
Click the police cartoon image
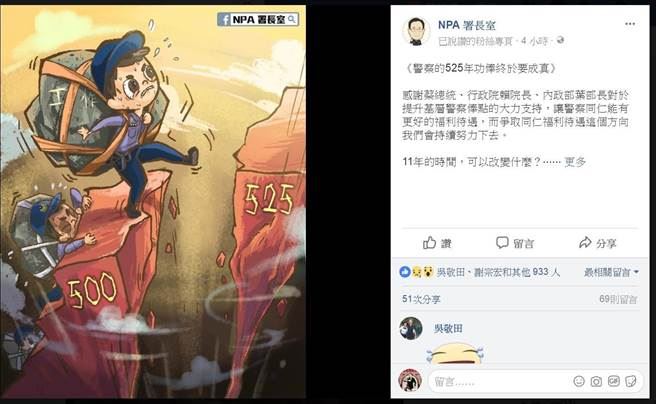pos(153,202)
